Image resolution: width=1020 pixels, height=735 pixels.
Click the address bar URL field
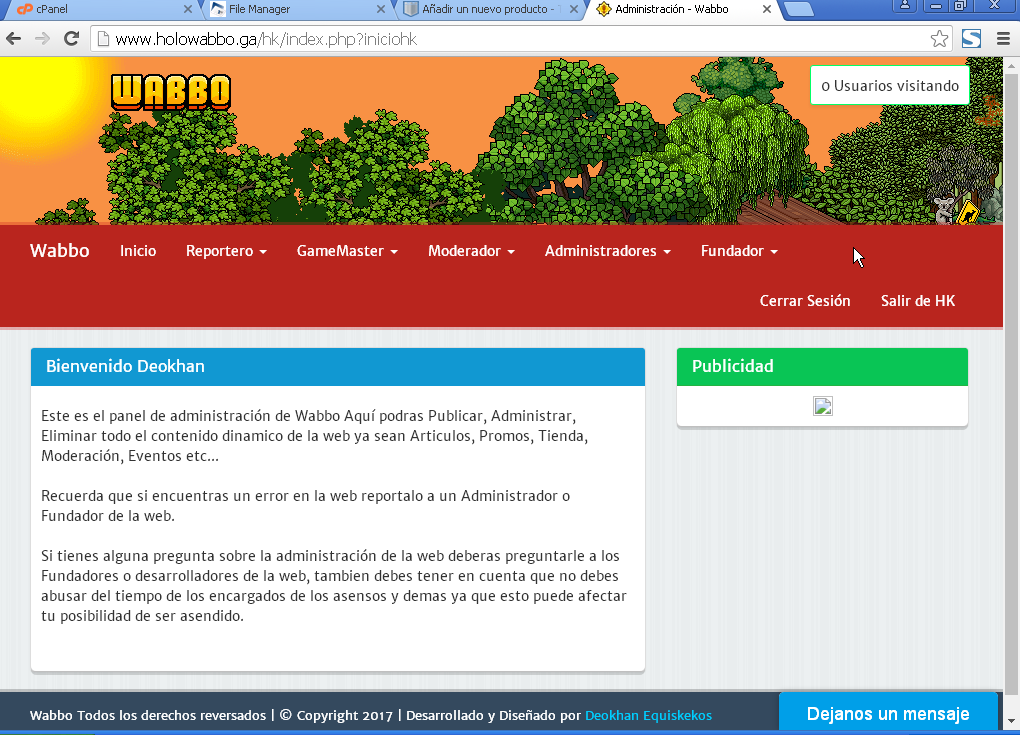click(520, 39)
